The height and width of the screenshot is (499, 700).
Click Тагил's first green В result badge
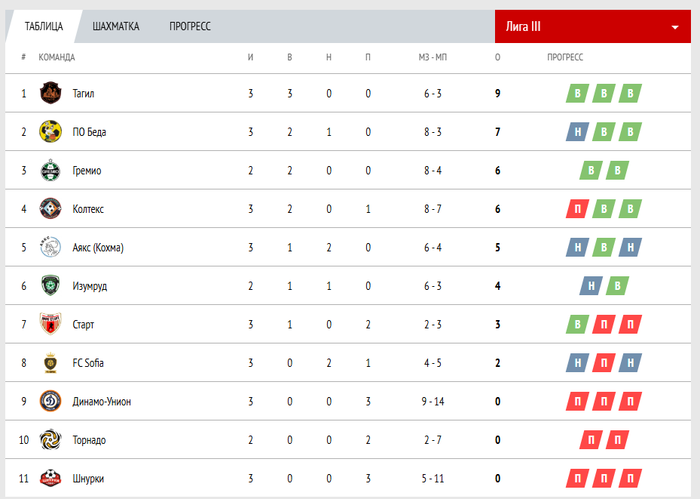pyautogui.click(x=577, y=94)
